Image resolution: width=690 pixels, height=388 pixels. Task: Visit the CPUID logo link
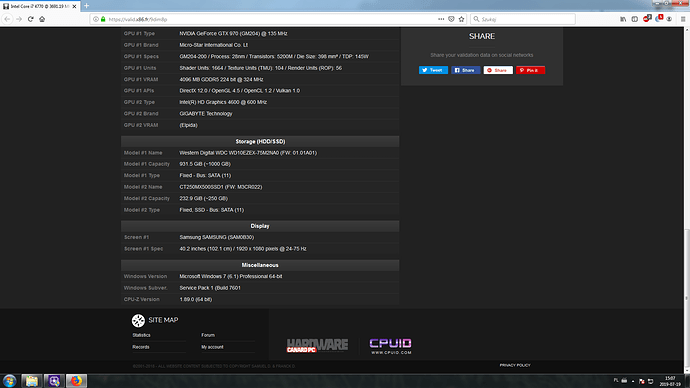click(390, 346)
